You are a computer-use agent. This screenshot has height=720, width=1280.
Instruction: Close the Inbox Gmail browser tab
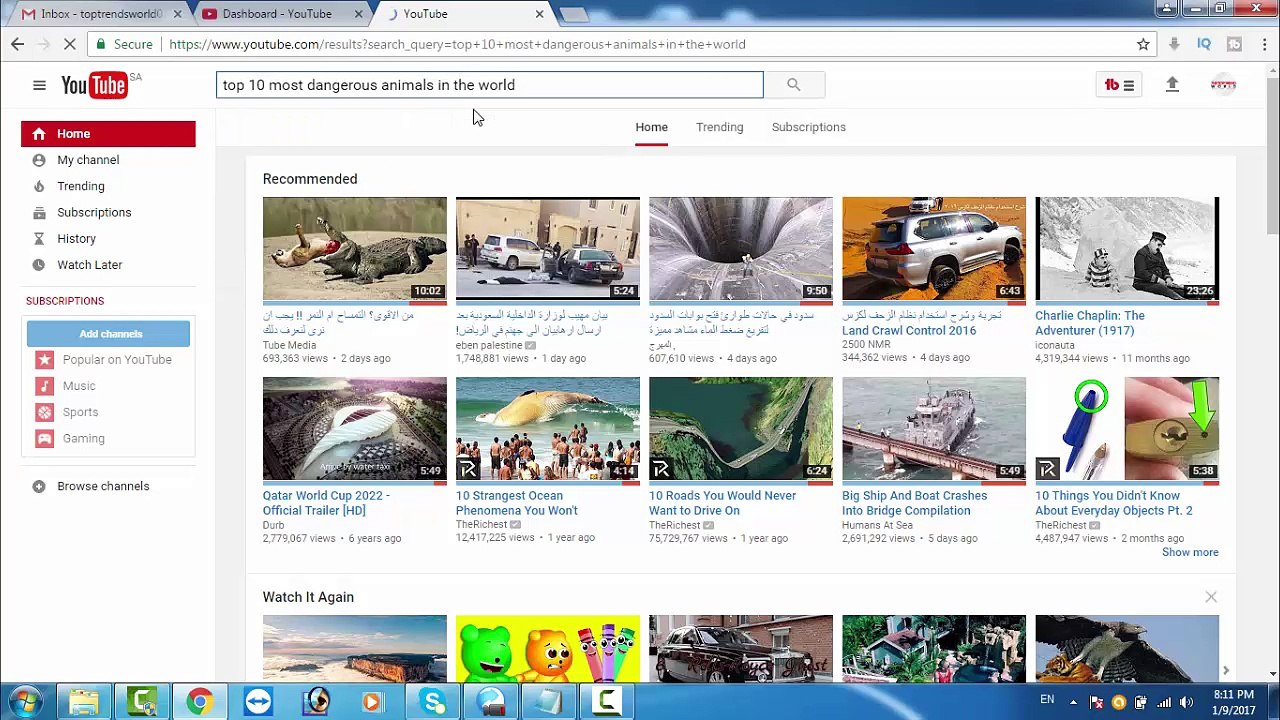click(x=178, y=14)
